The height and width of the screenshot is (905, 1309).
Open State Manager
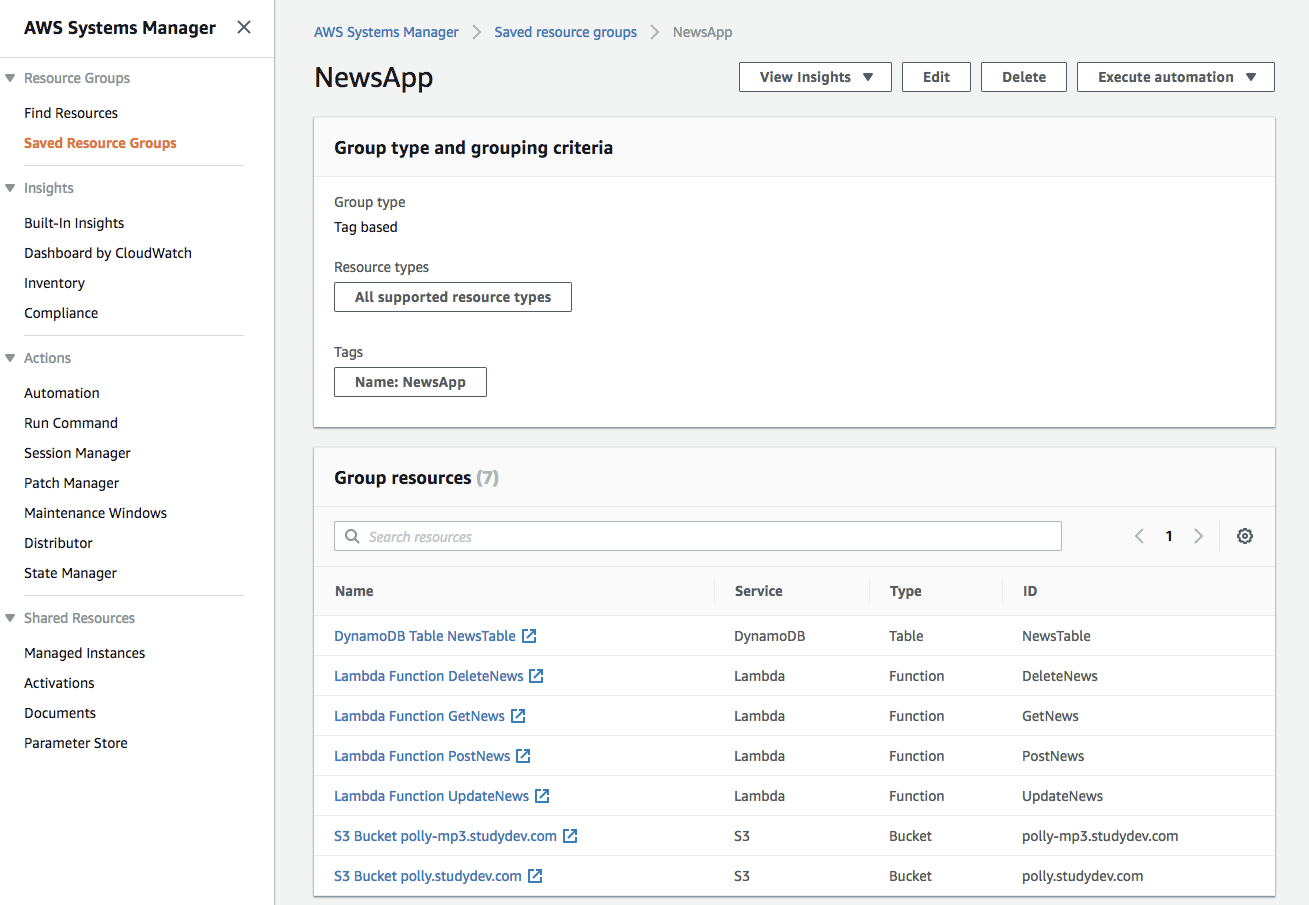pos(70,573)
